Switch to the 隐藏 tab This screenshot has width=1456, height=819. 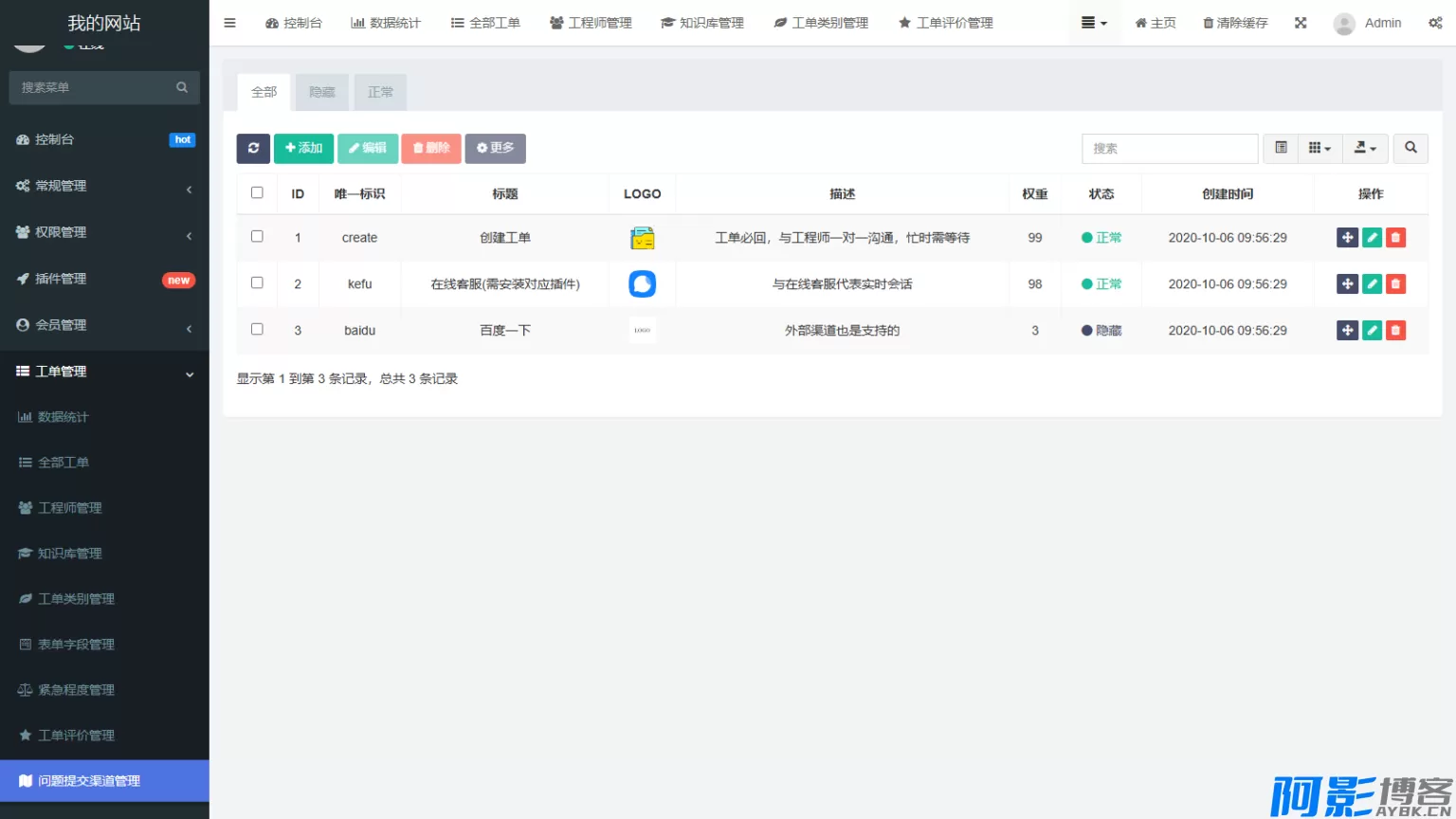tap(322, 92)
